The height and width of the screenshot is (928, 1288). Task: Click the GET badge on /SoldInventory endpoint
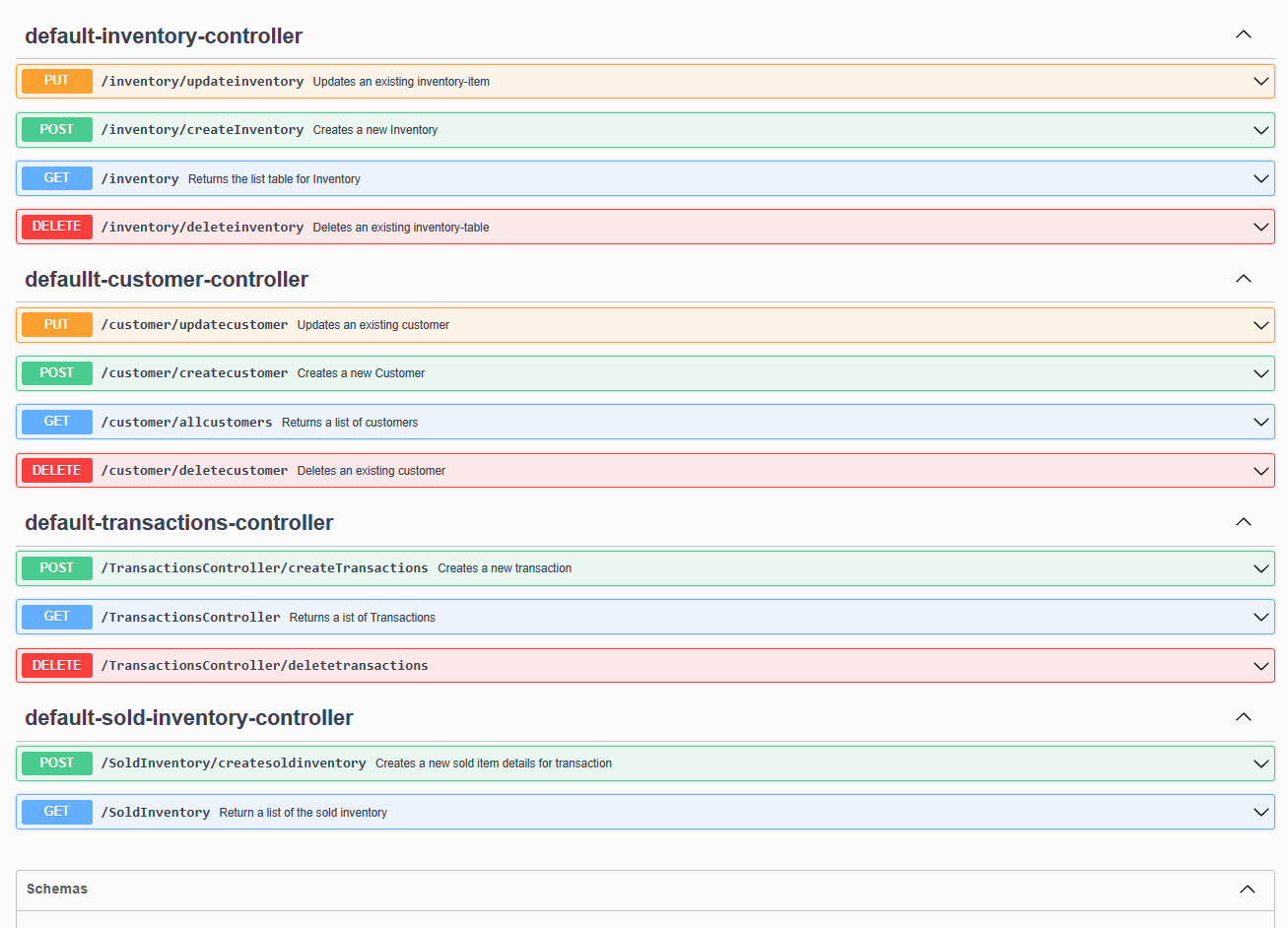pos(56,811)
